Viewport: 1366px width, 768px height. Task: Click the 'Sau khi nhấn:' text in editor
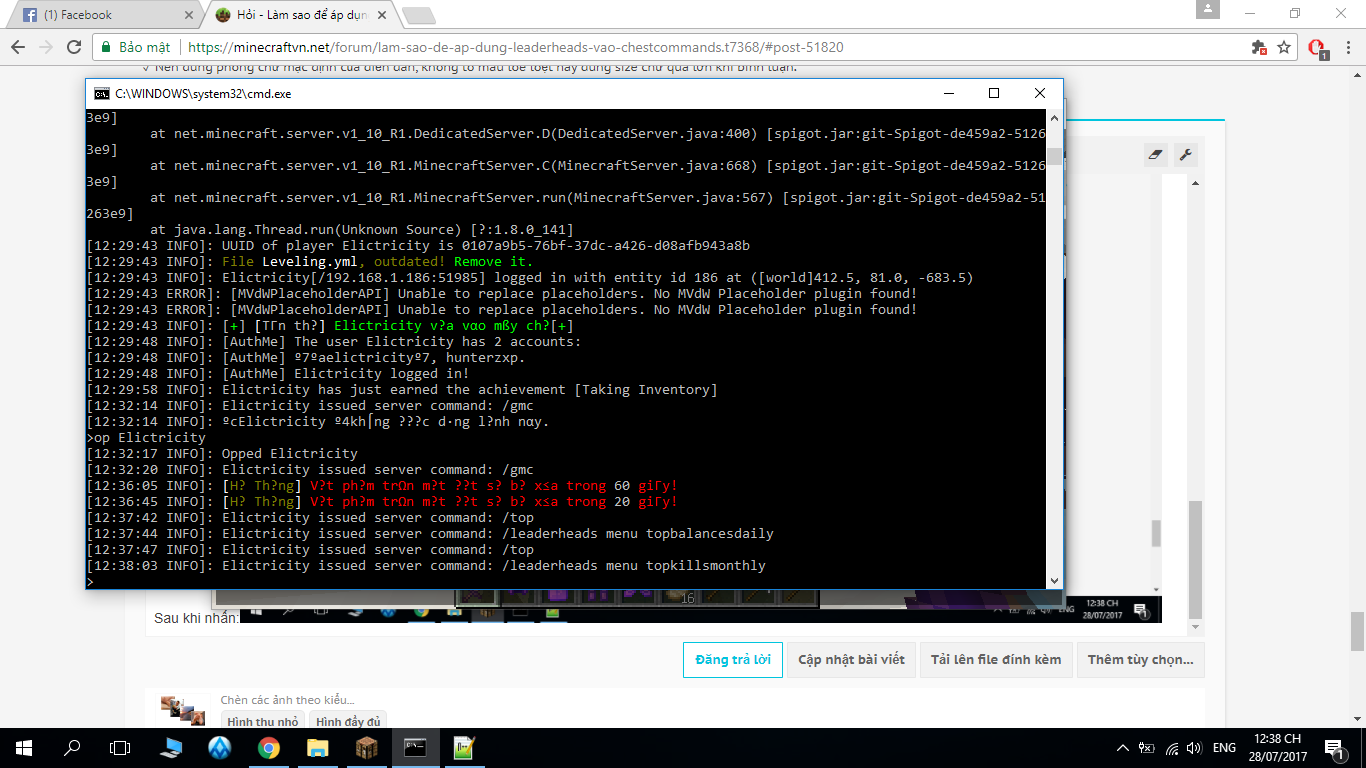(x=196, y=618)
